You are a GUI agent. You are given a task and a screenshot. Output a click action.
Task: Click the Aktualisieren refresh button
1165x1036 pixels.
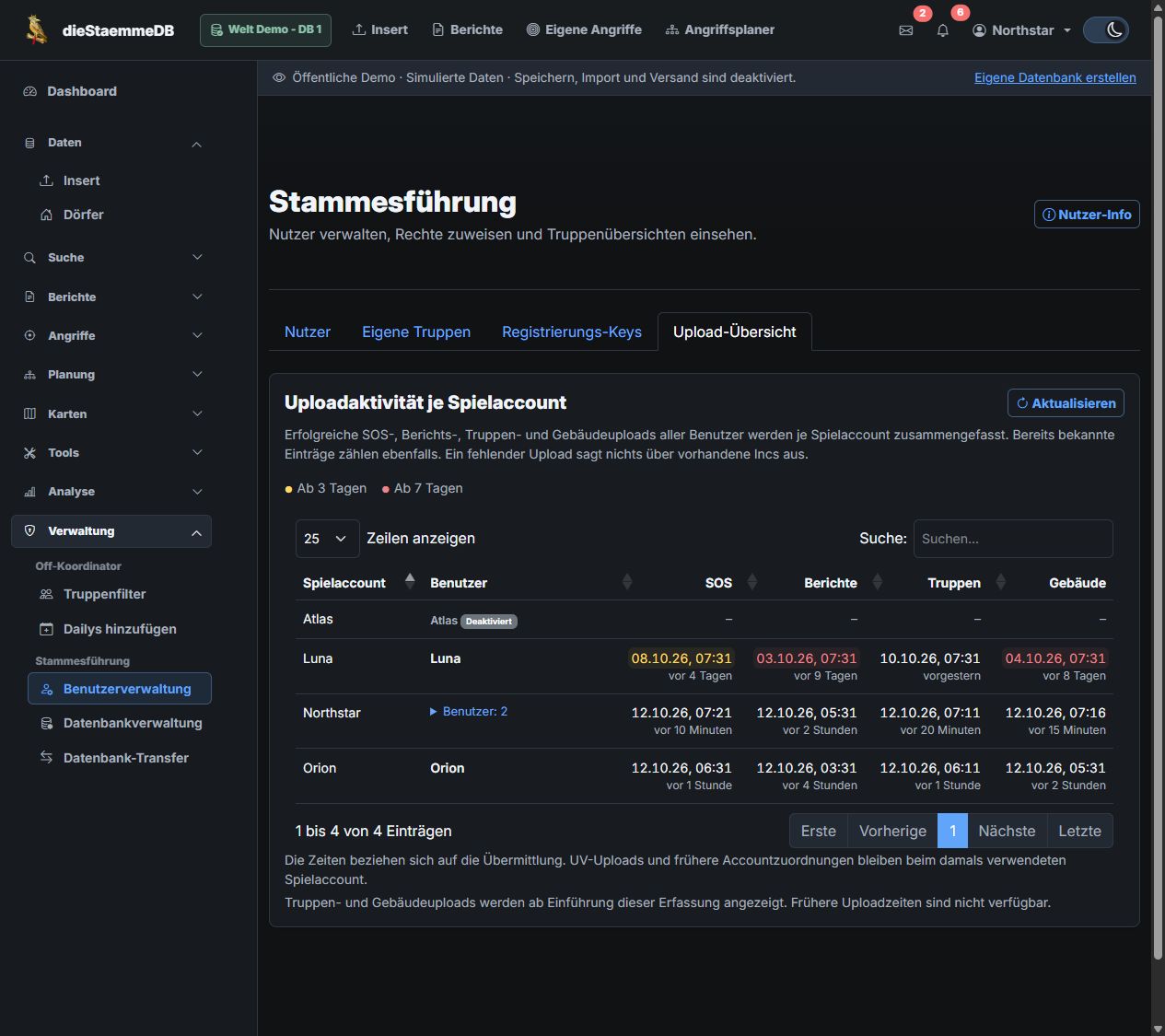(x=1066, y=403)
